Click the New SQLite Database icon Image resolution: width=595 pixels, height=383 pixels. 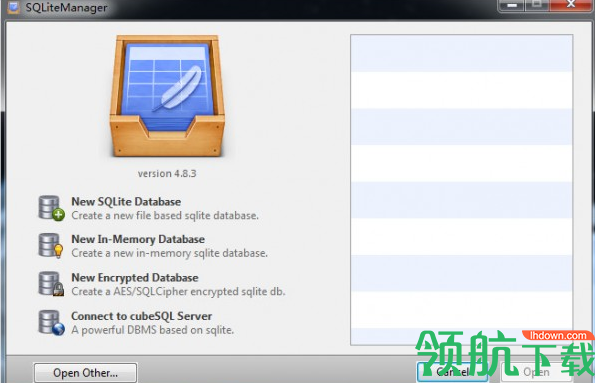click(x=51, y=208)
